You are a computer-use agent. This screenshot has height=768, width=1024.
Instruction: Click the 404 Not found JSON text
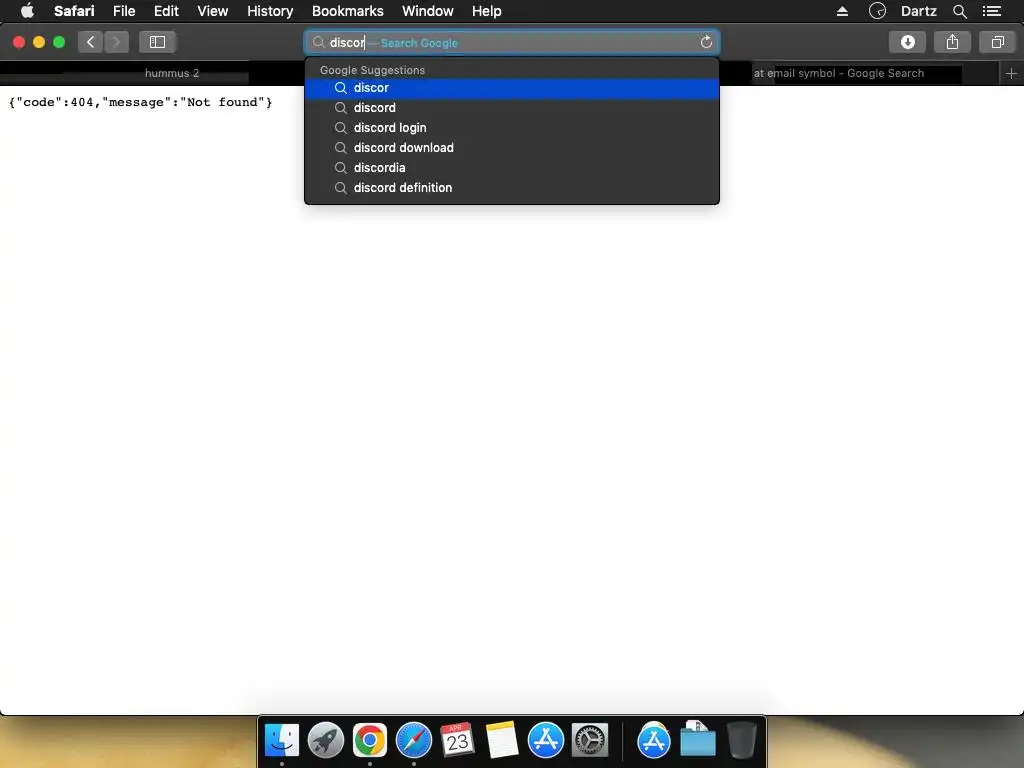click(x=140, y=102)
